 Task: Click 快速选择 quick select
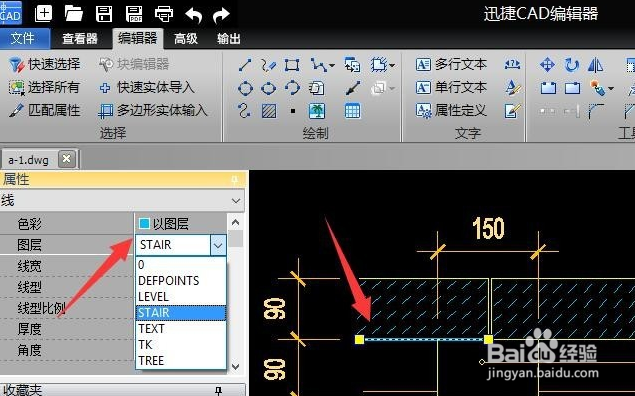coord(45,64)
